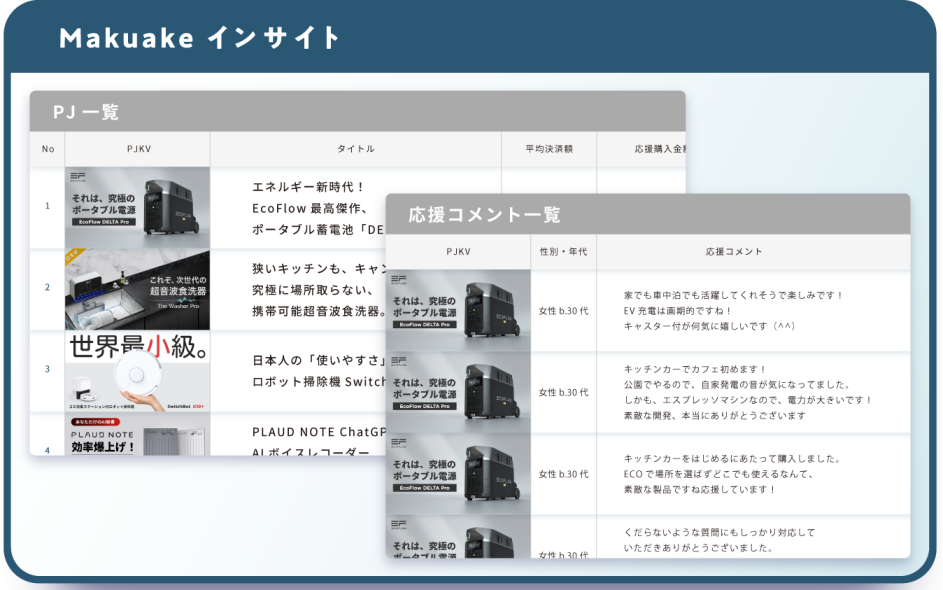Click title text 日本人の「使いやすさ」
The width and height of the screenshot is (943, 590).
pyautogui.click(x=318, y=360)
